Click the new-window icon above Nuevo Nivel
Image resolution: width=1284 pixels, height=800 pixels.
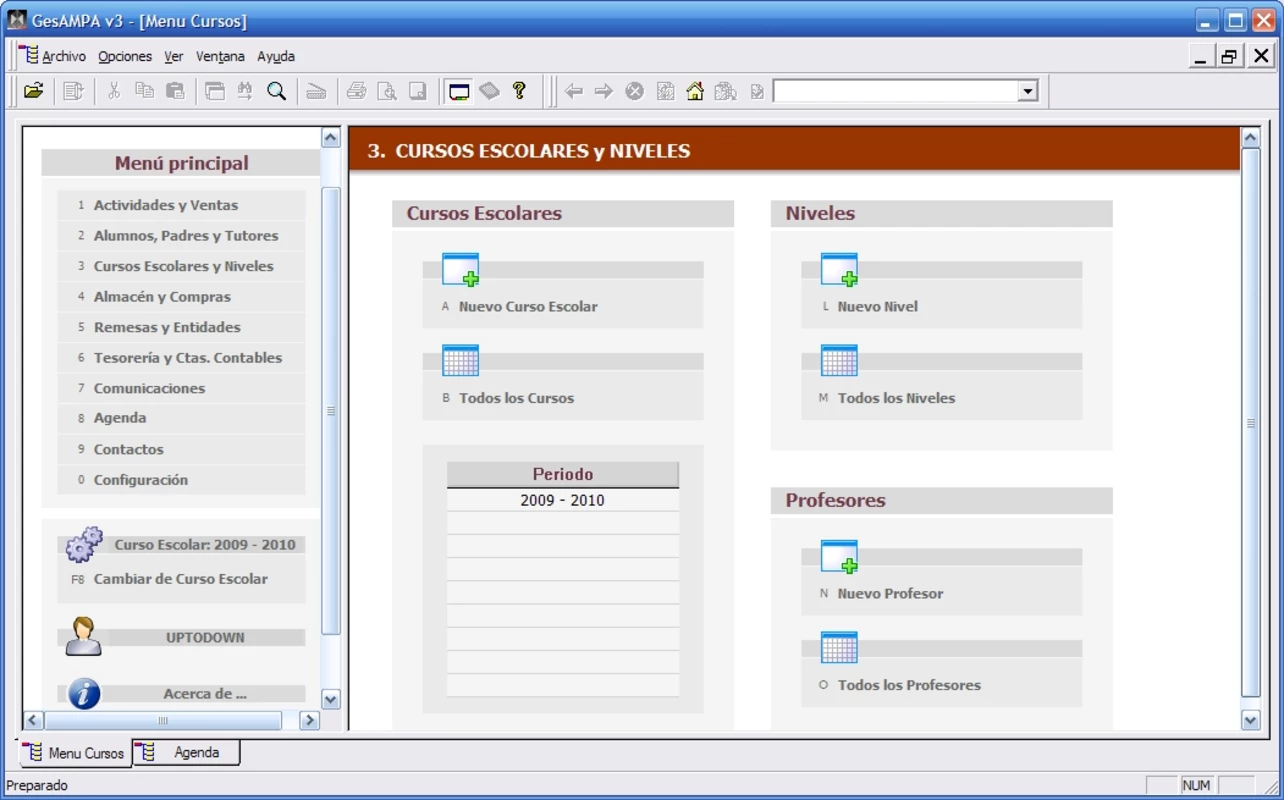(839, 269)
